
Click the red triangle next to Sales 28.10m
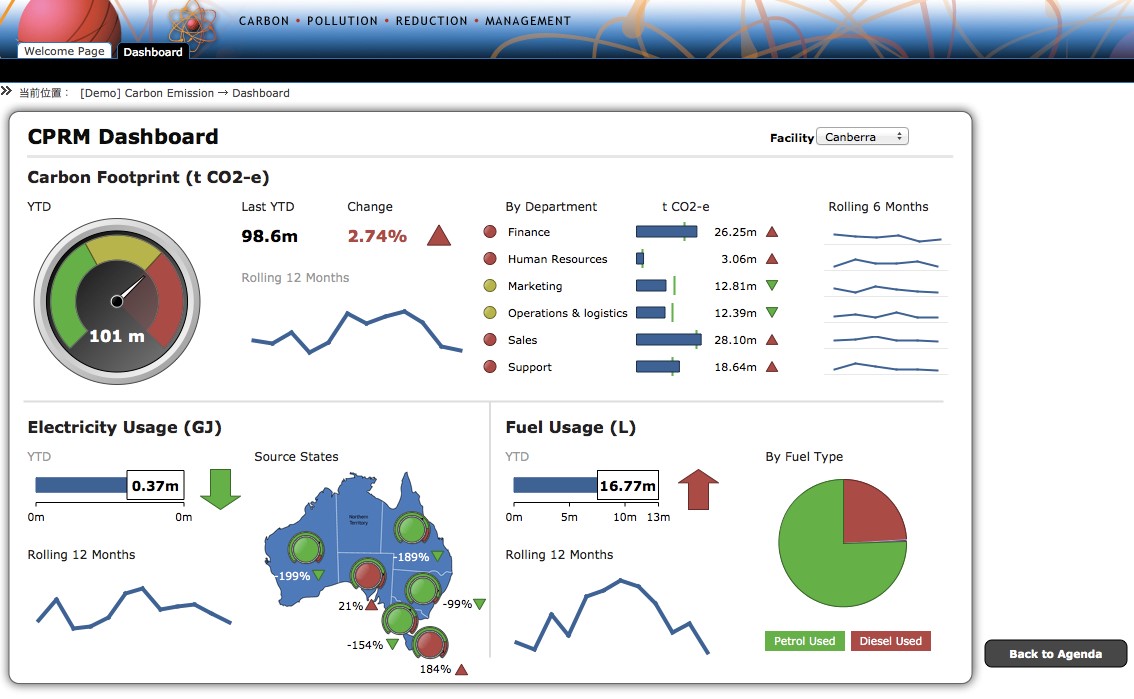(x=771, y=340)
